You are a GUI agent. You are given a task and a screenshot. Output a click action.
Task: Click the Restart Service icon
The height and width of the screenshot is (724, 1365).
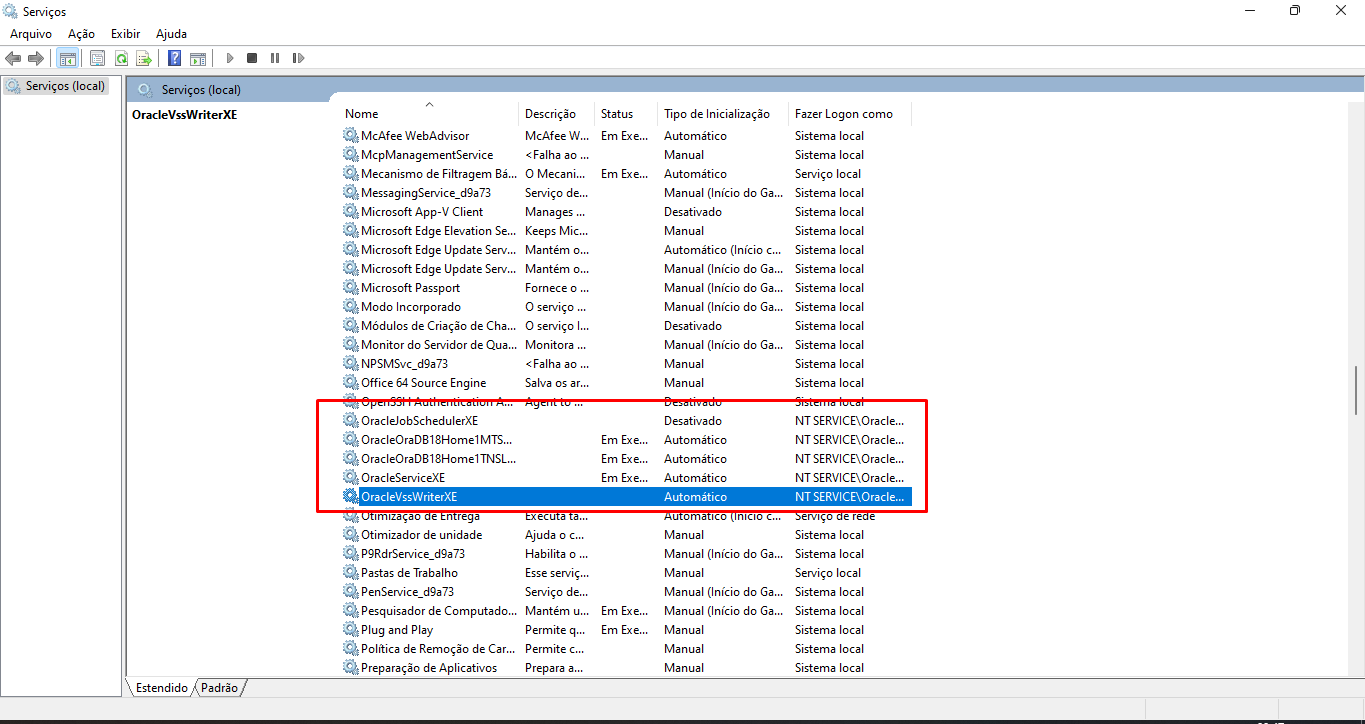pyautogui.click(x=298, y=58)
